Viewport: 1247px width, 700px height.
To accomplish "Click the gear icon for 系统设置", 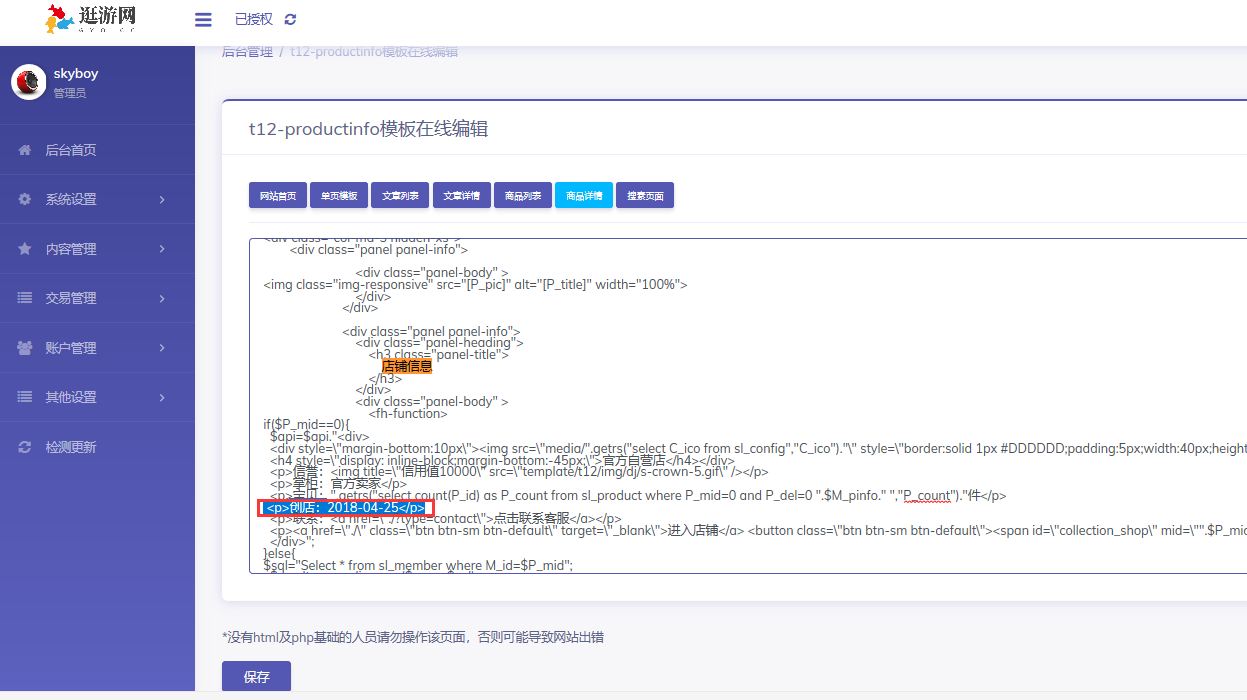I will (x=25, y=199).
